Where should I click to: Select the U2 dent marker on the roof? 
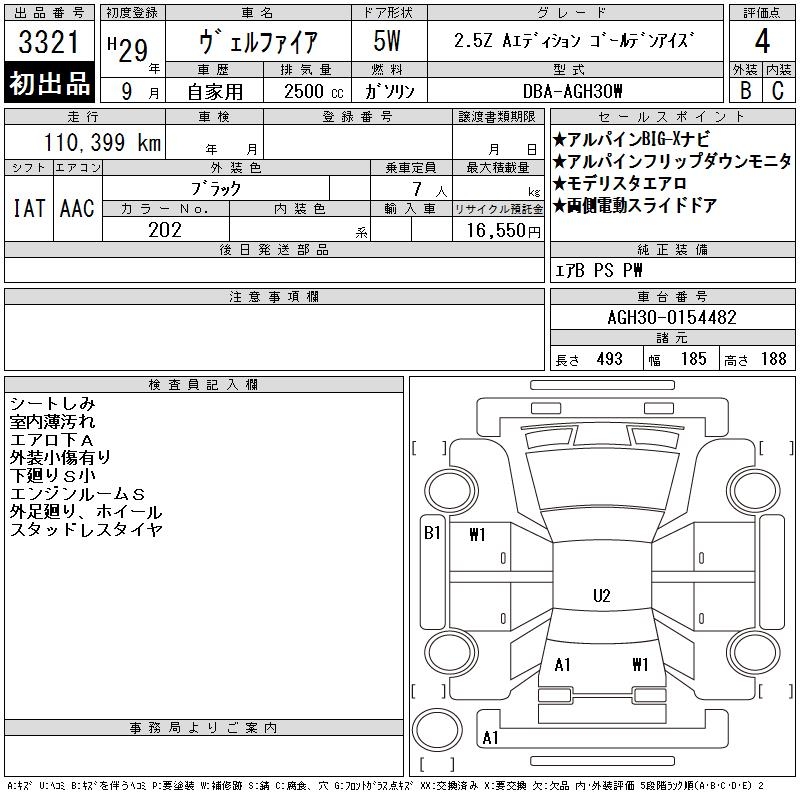click(x=601, y=596)
